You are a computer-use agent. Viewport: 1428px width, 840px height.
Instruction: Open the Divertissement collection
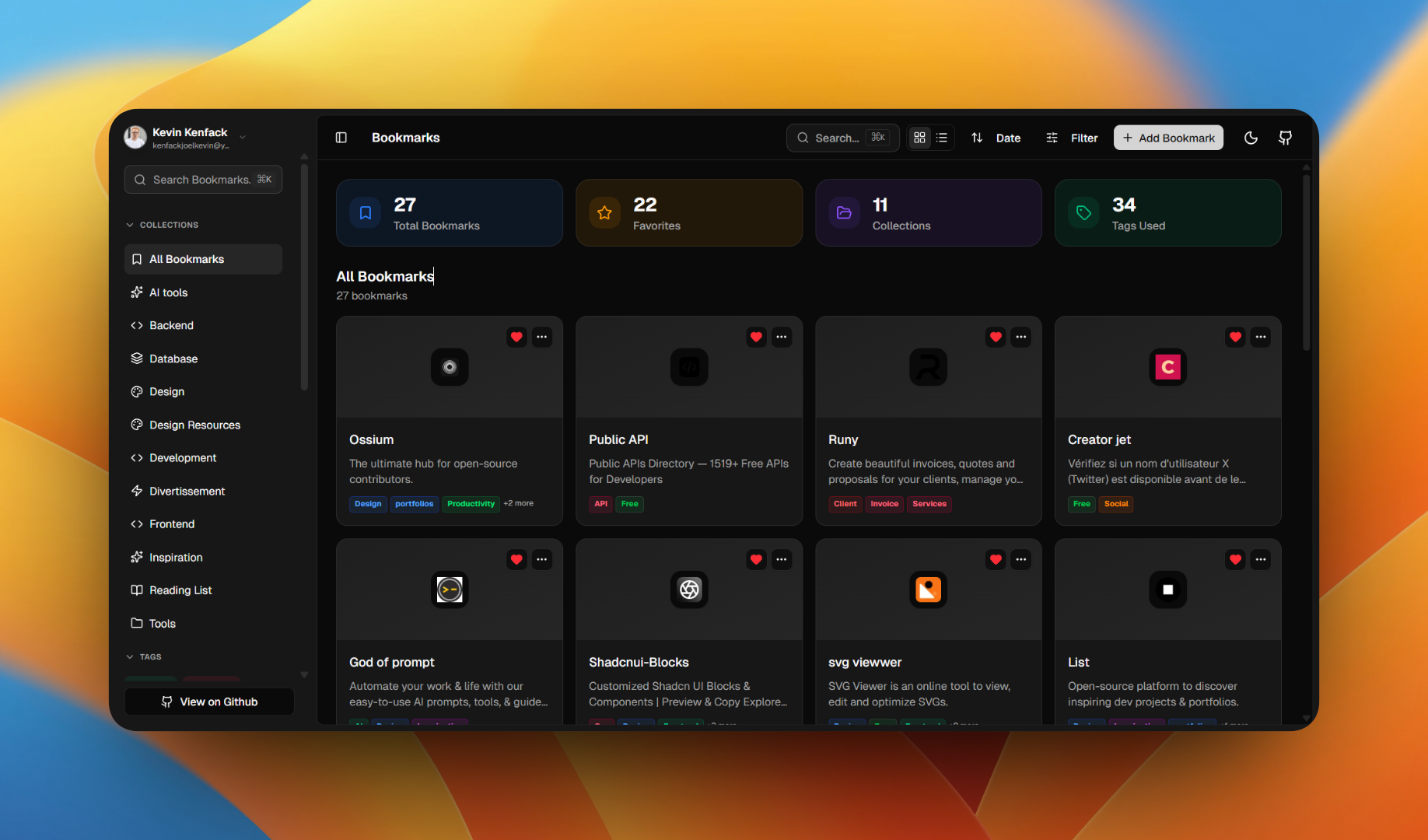click(203, 491)
